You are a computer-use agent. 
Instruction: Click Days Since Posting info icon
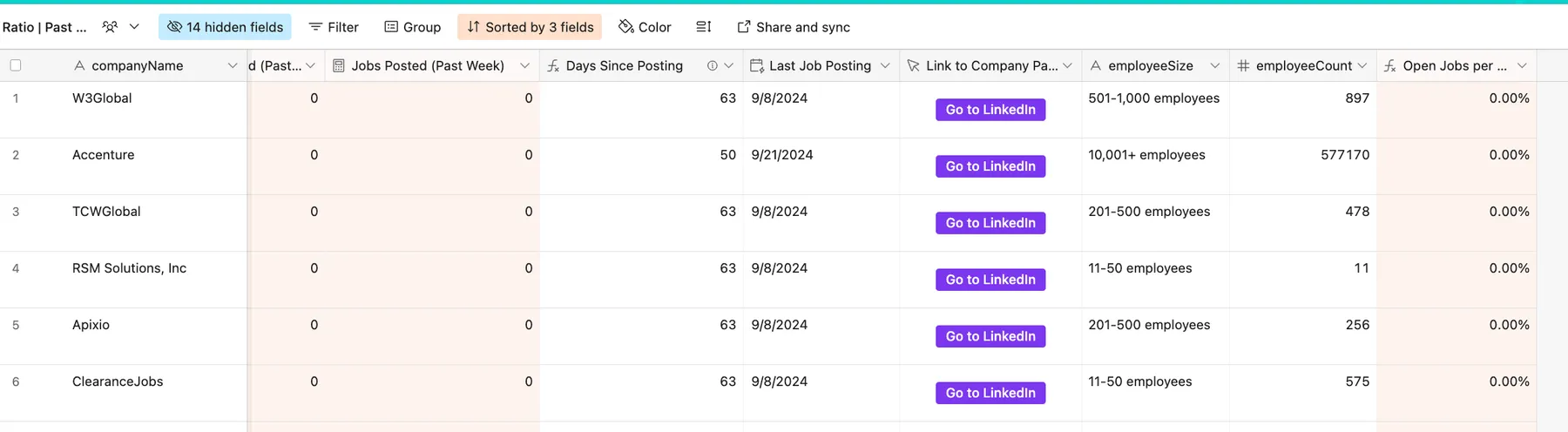[713, 65]
